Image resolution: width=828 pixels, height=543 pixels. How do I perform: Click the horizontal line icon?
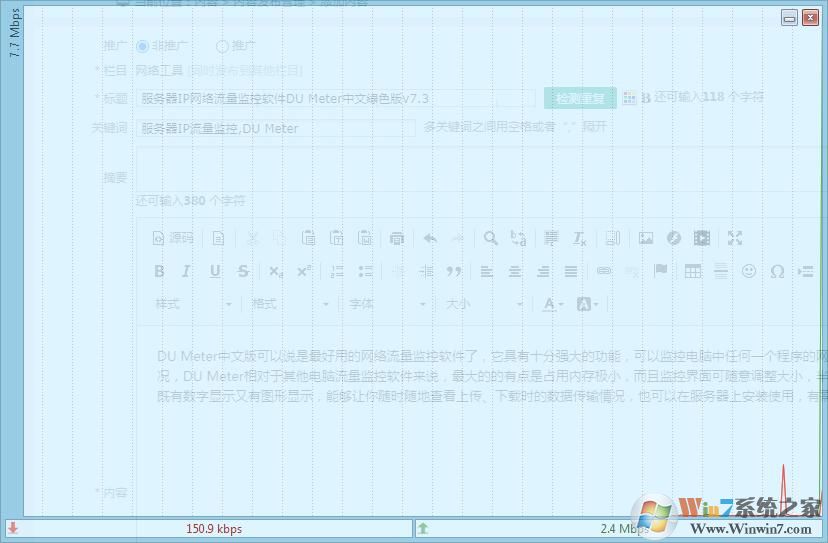pos(721,272)
